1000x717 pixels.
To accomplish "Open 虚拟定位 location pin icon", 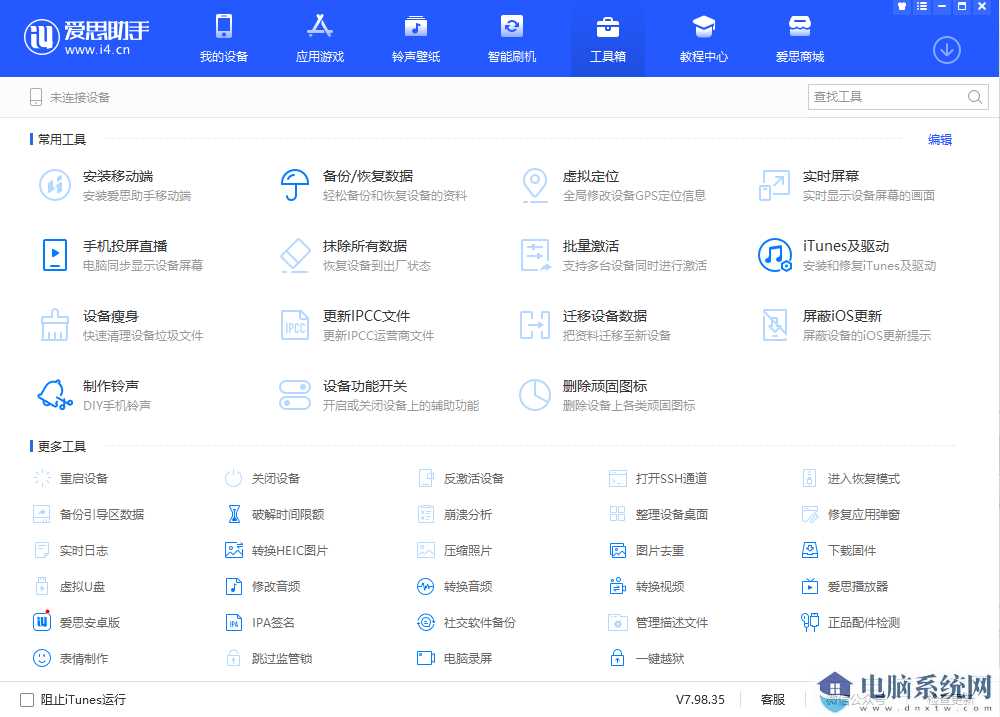I will point(534,185).
